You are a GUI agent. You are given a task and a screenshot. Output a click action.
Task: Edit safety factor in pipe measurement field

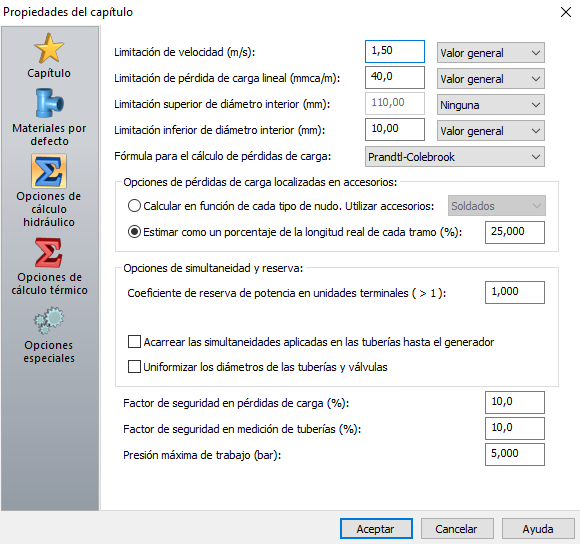point(515,428)
